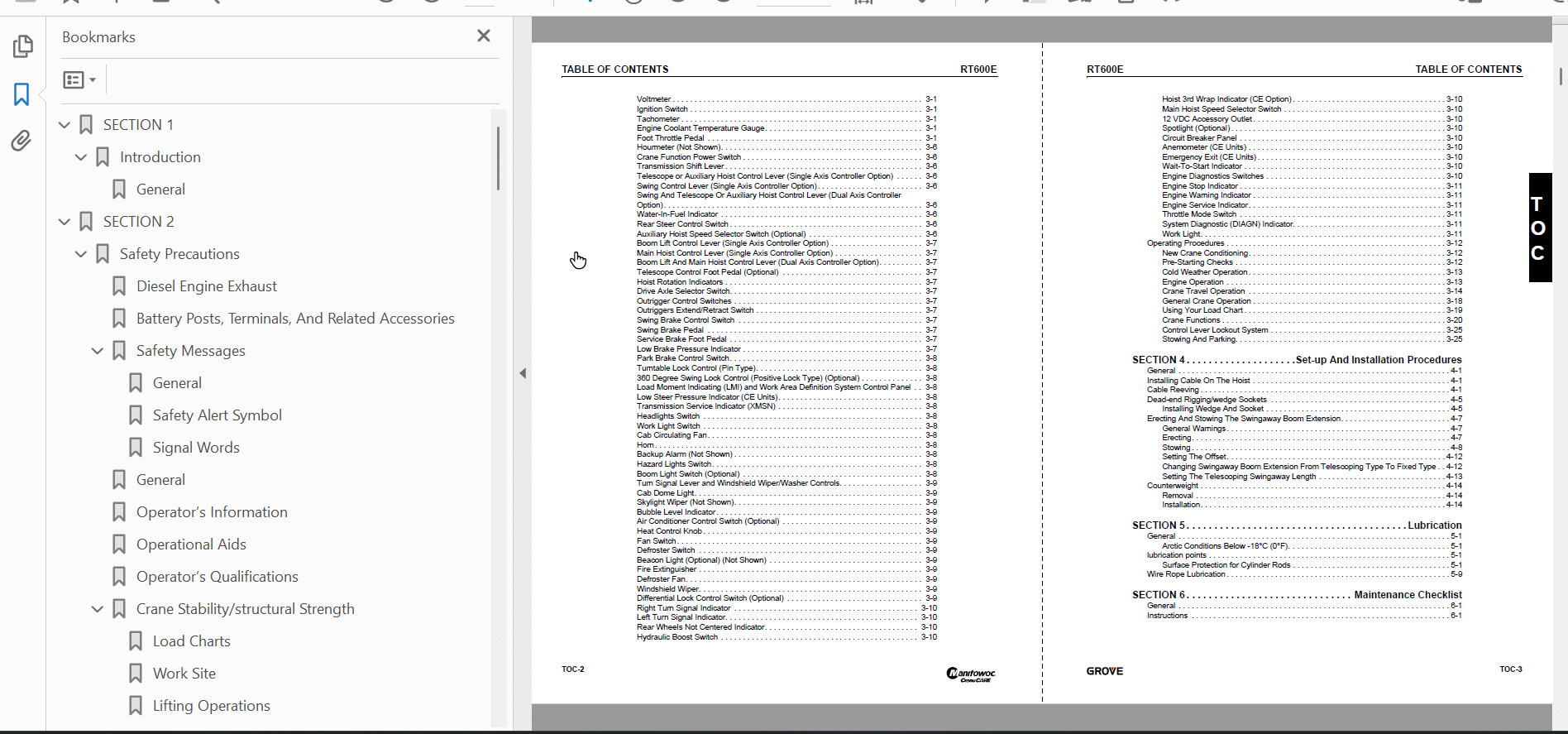Open the attachments paperclip panel
The height and width of the screenshot is (734, 1568).
22,141
